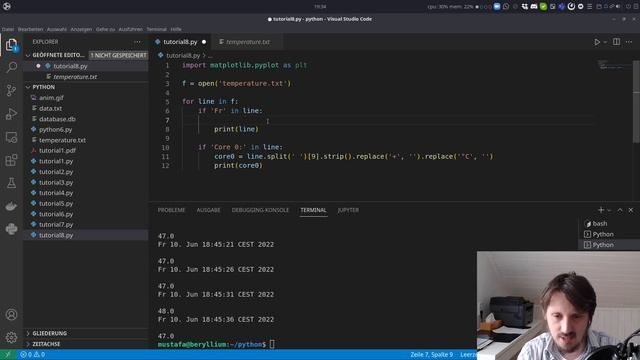This screenshot has width=640, height=360.
Task: Switch to the tutorial8.py editor tab
Action: click(180, 42)
